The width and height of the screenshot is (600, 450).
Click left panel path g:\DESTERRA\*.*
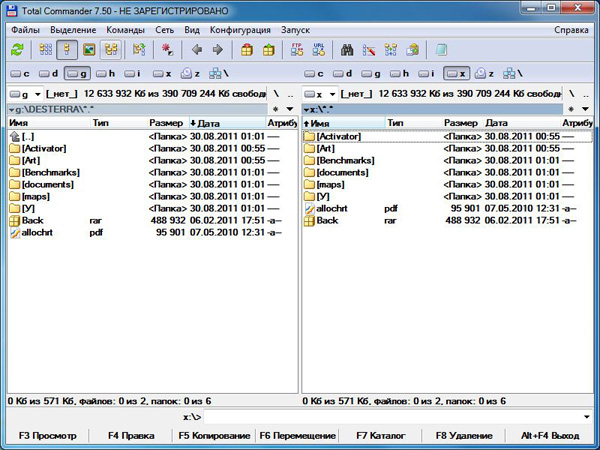pos(137,110)
